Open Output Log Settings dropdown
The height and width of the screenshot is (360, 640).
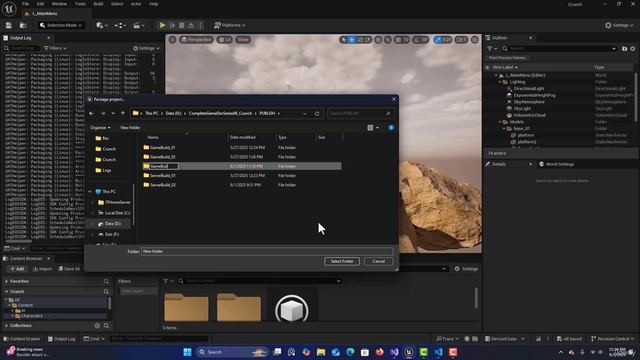[x=146, y=48]
